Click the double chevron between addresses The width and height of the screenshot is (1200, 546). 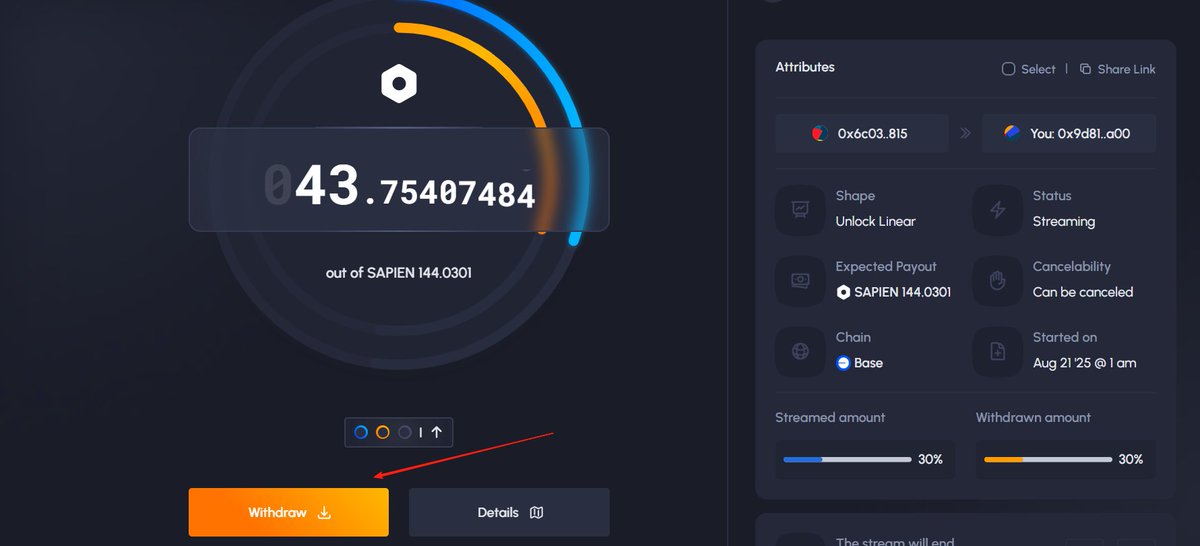coord(965,133)
